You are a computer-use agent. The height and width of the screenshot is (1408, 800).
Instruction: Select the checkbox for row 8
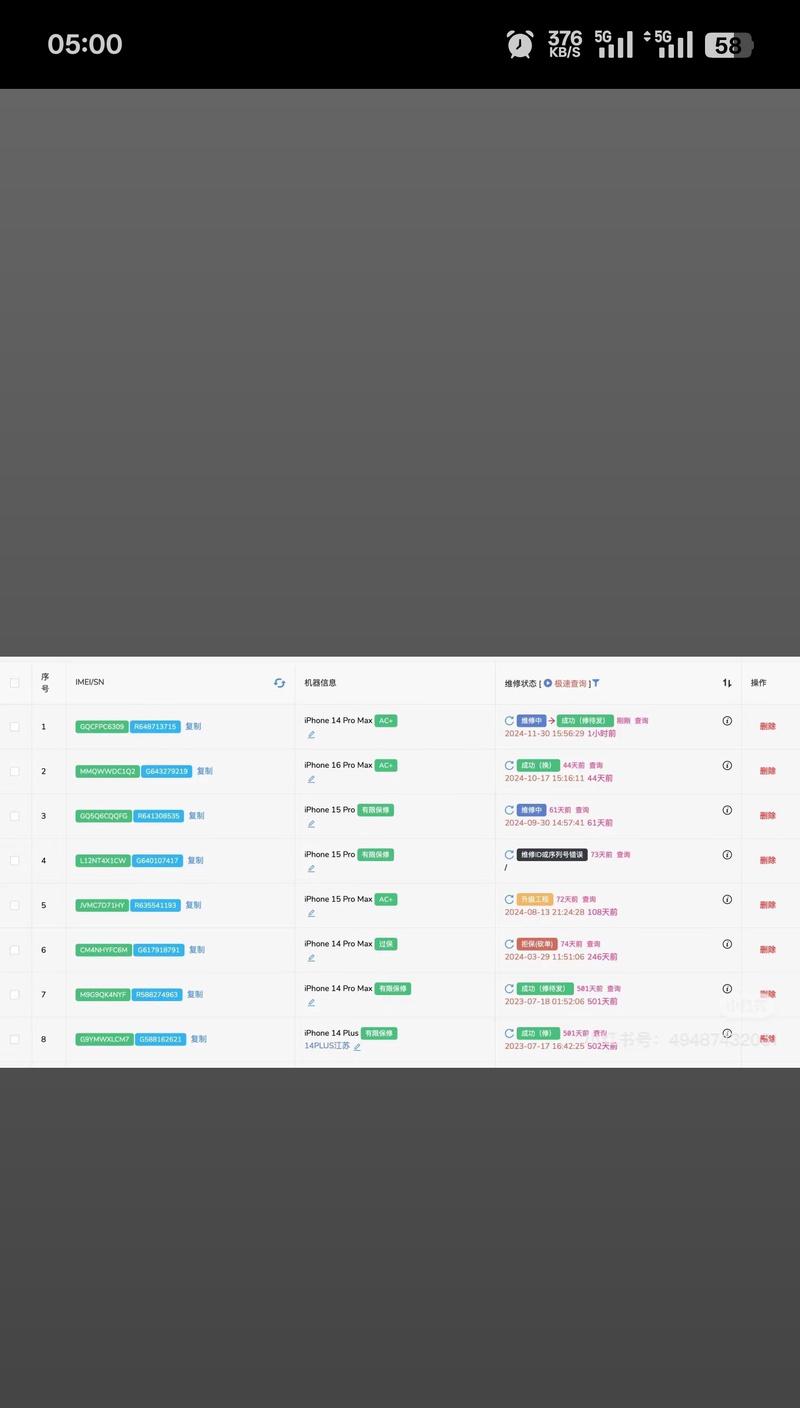pos(14,1039)
